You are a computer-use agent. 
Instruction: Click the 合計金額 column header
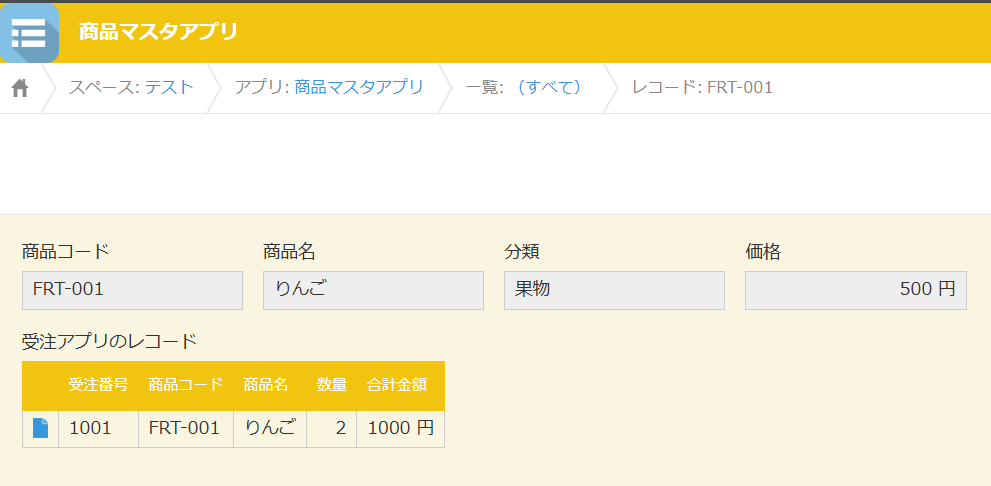click(397, 385)
